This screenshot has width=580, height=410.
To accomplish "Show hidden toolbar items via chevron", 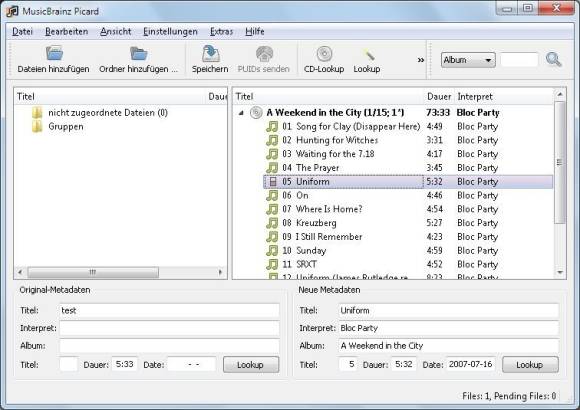I will click(421, 60).
